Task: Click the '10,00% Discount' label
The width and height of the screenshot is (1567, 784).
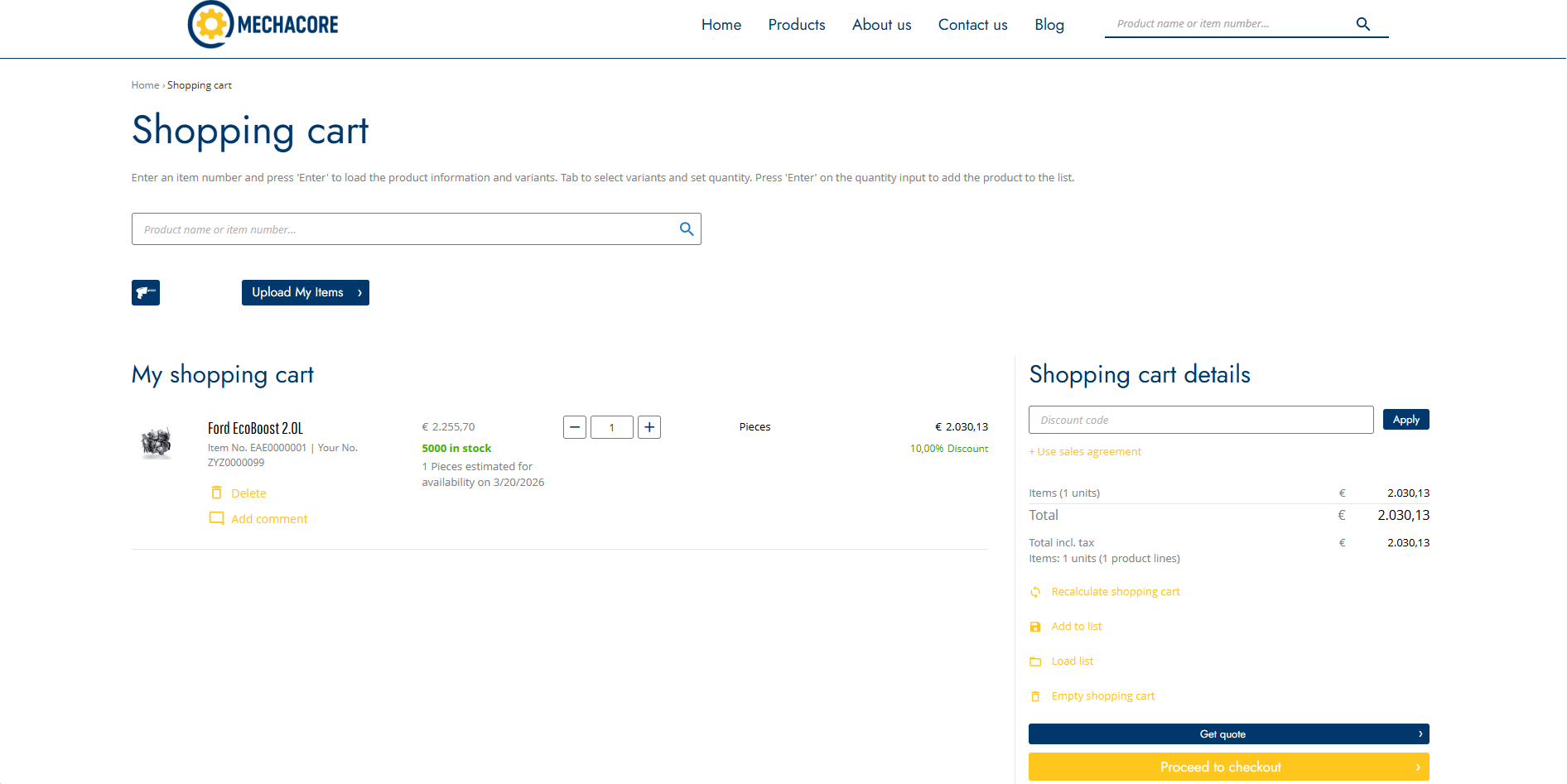Action: click(949, 449)
